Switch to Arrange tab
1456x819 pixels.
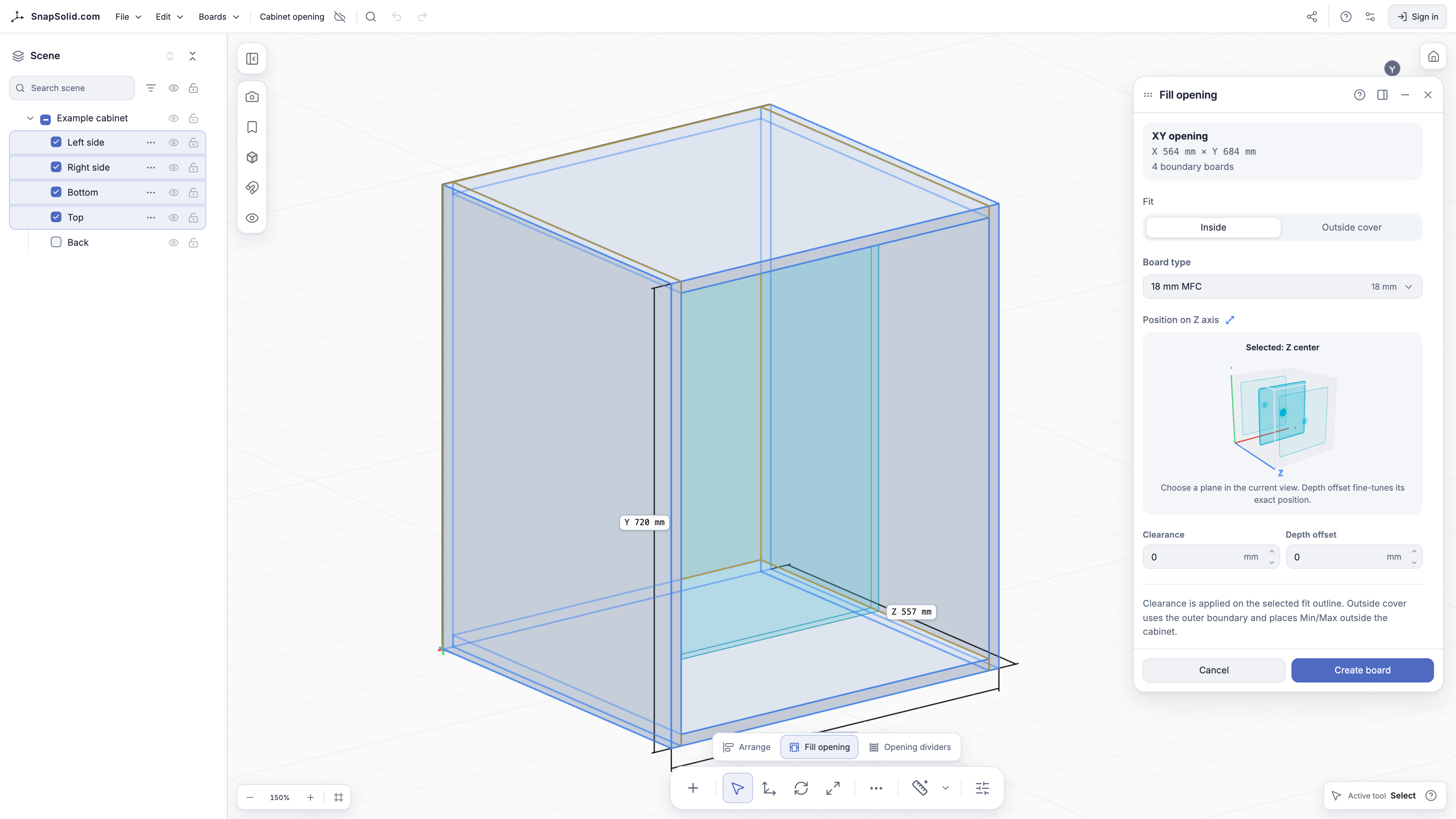747,747
